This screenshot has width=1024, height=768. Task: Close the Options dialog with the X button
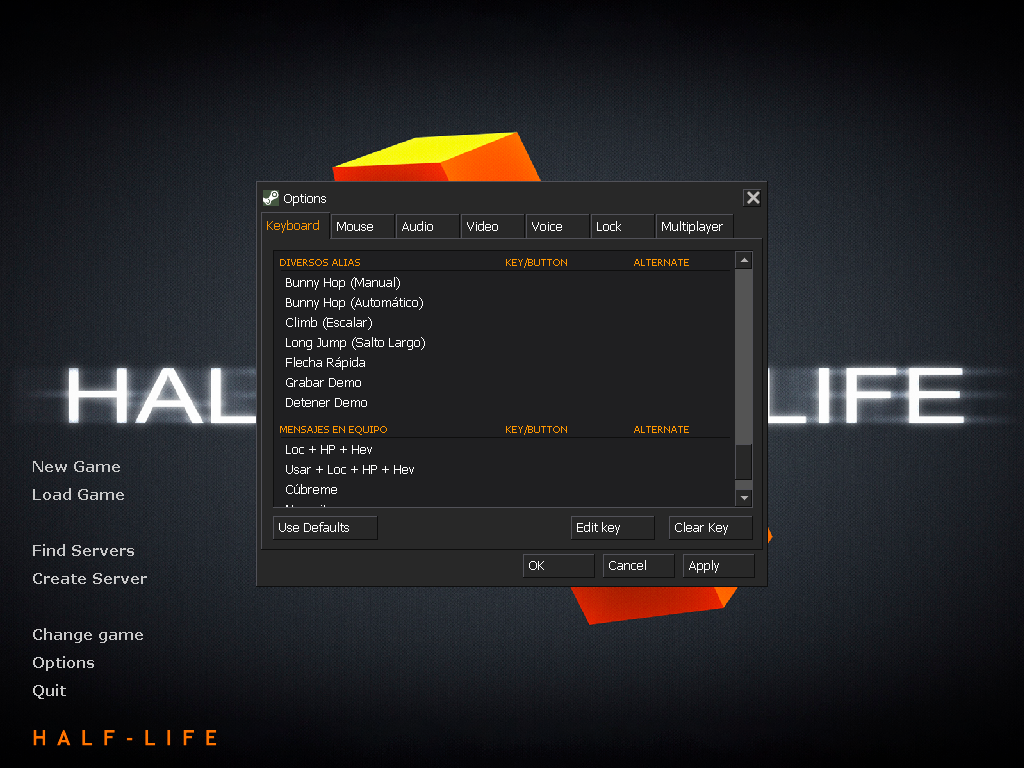[x=752, y=198]
